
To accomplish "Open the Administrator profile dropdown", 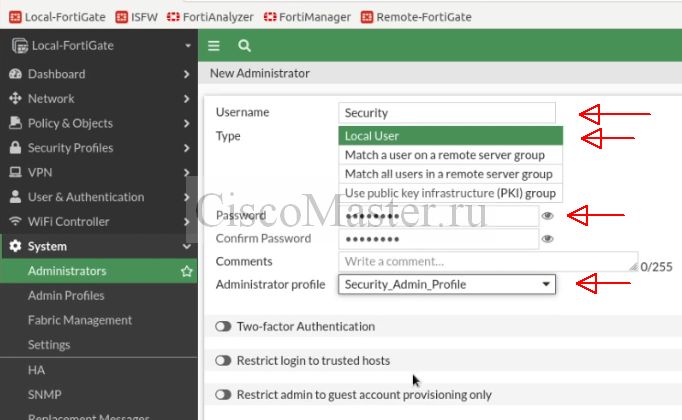I will (447, 284).
